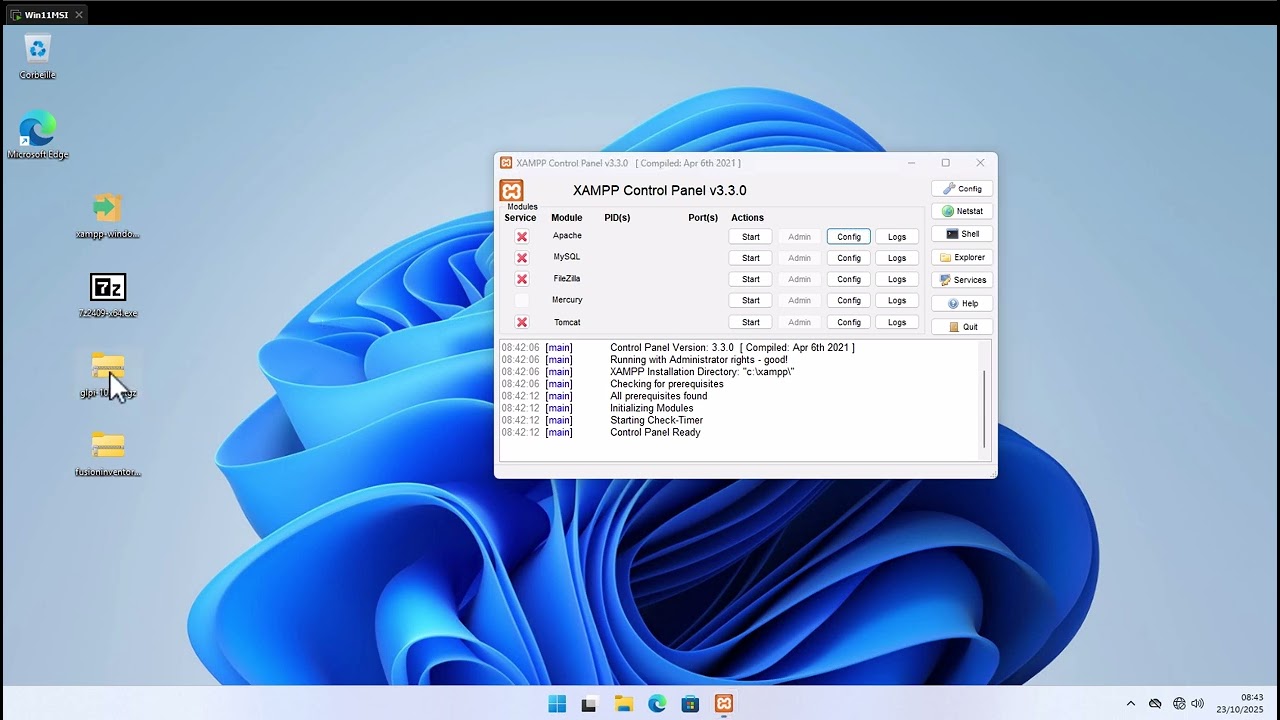Open Microsoft Store from the taskbar
The width and height of the screenshot is (1280, 720).
click(690, 704)
